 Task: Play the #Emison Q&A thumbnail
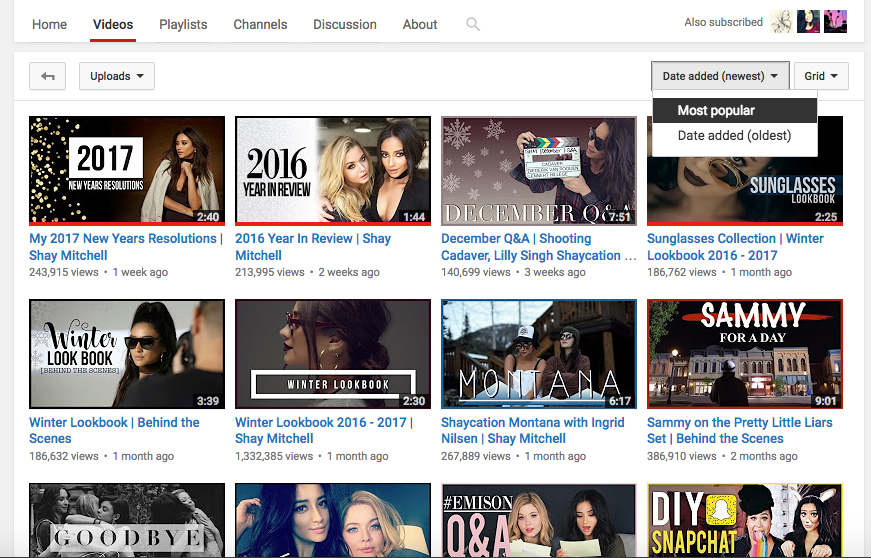(x=539, y=520)
